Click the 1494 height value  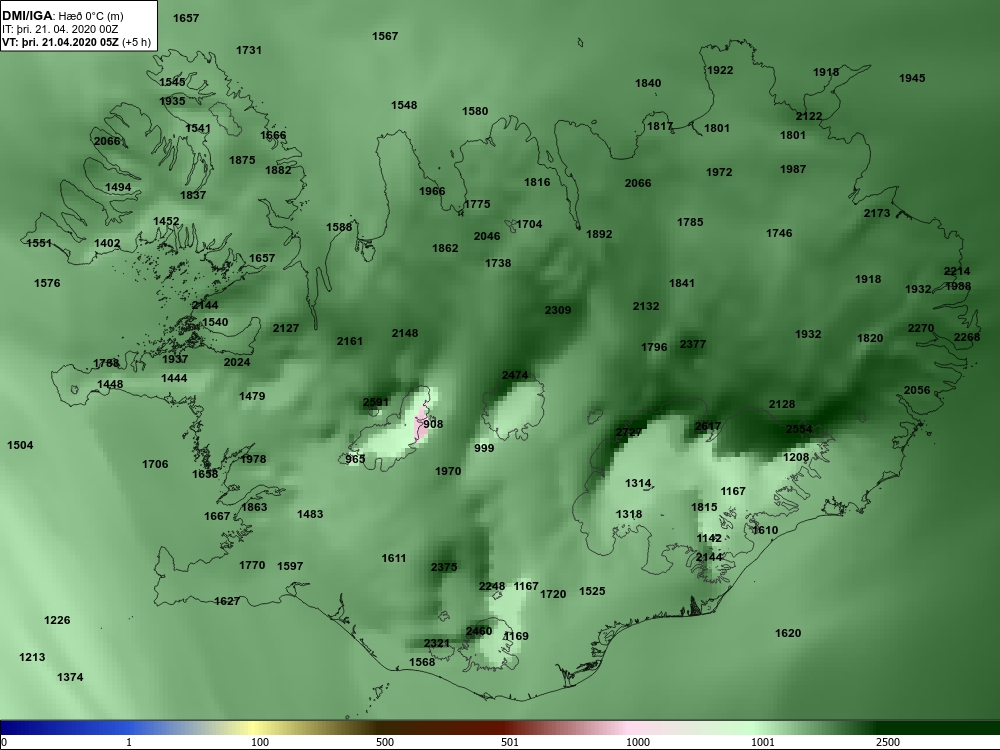pyautogui.click(x=118, y=188)
